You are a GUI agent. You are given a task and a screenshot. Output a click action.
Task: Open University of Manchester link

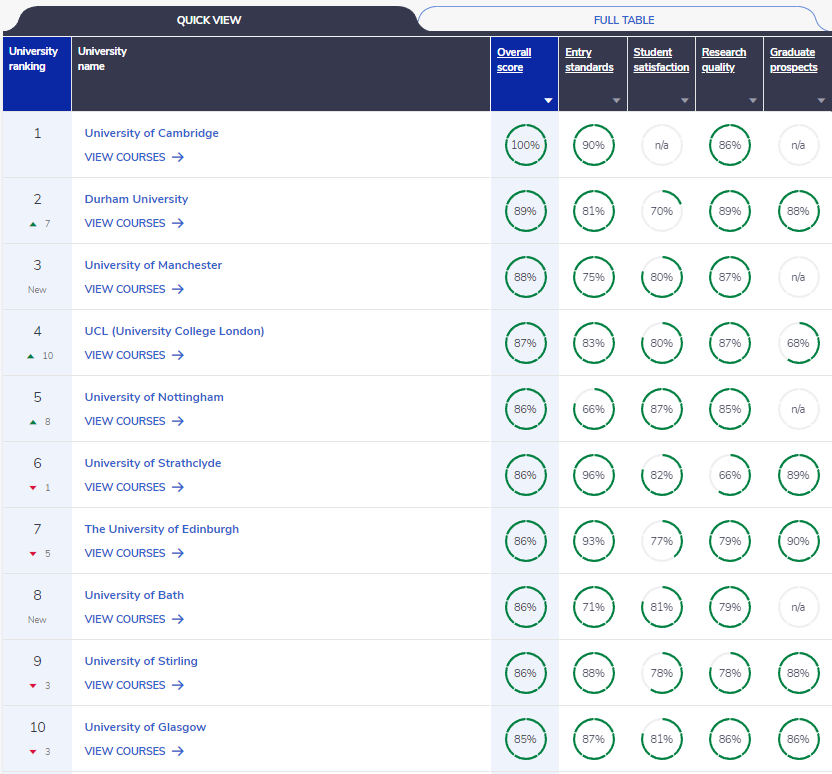[x=153, y=265]
